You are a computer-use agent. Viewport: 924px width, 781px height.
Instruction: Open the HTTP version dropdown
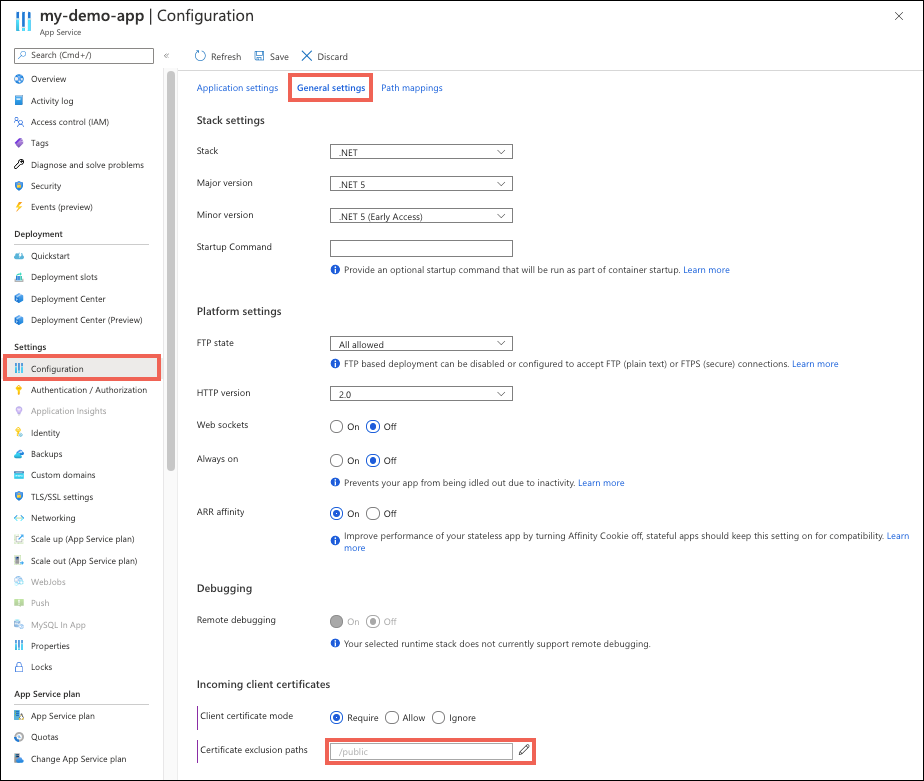(421, 394)
